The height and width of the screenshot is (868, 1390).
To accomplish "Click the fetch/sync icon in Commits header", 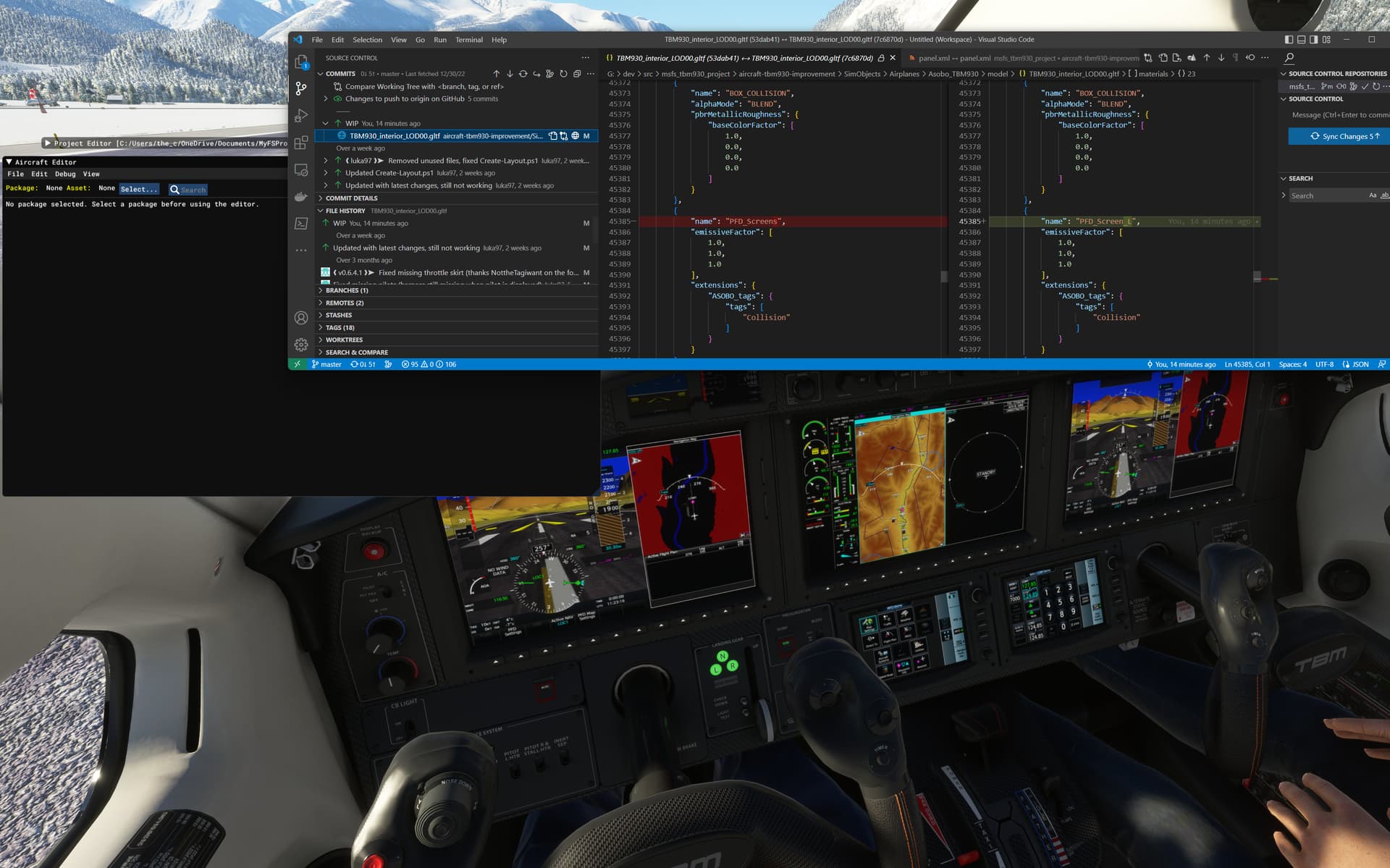I will click(x=523, y=74).
